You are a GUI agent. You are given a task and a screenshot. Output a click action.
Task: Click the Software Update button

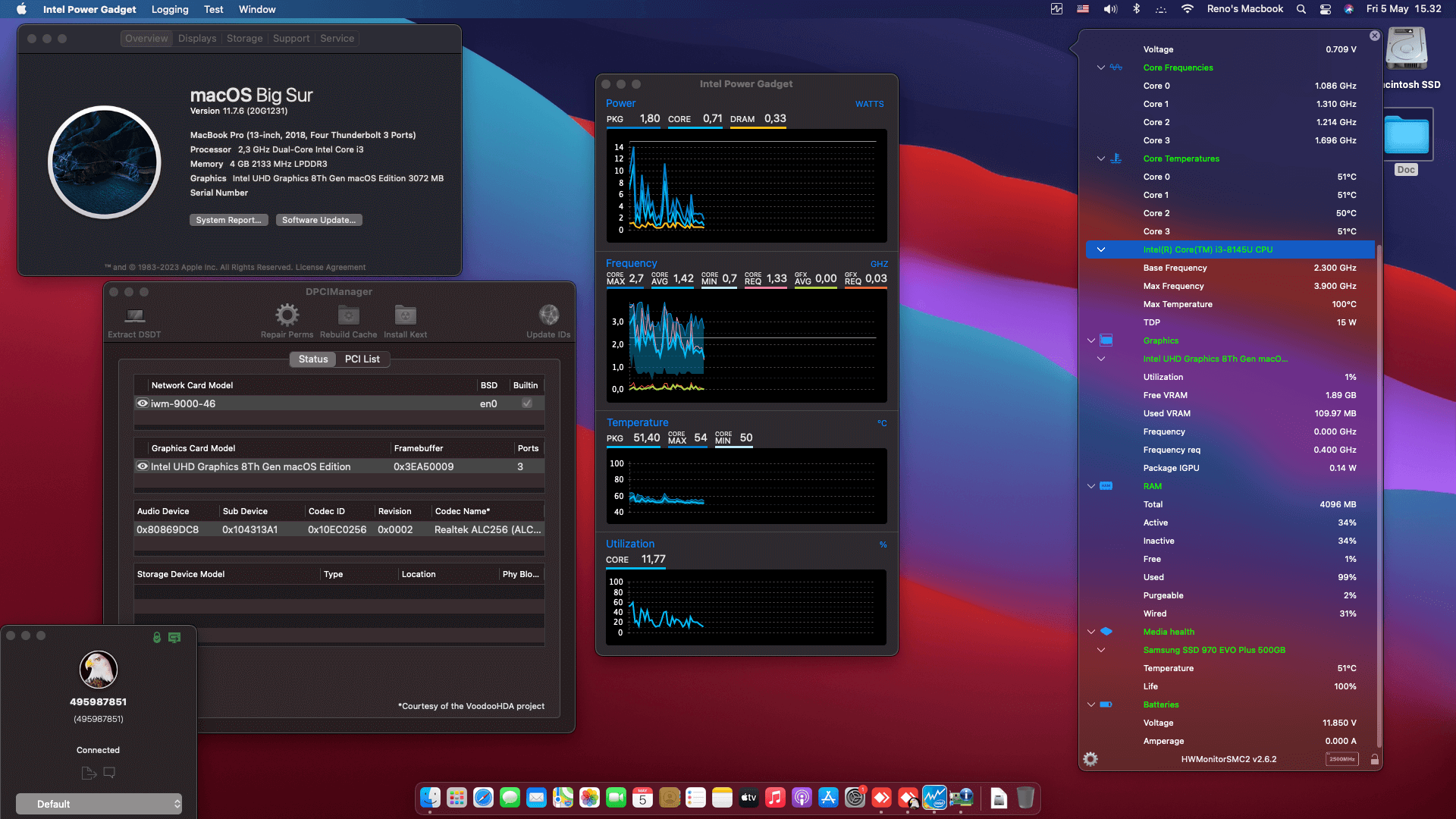point(318,220)
